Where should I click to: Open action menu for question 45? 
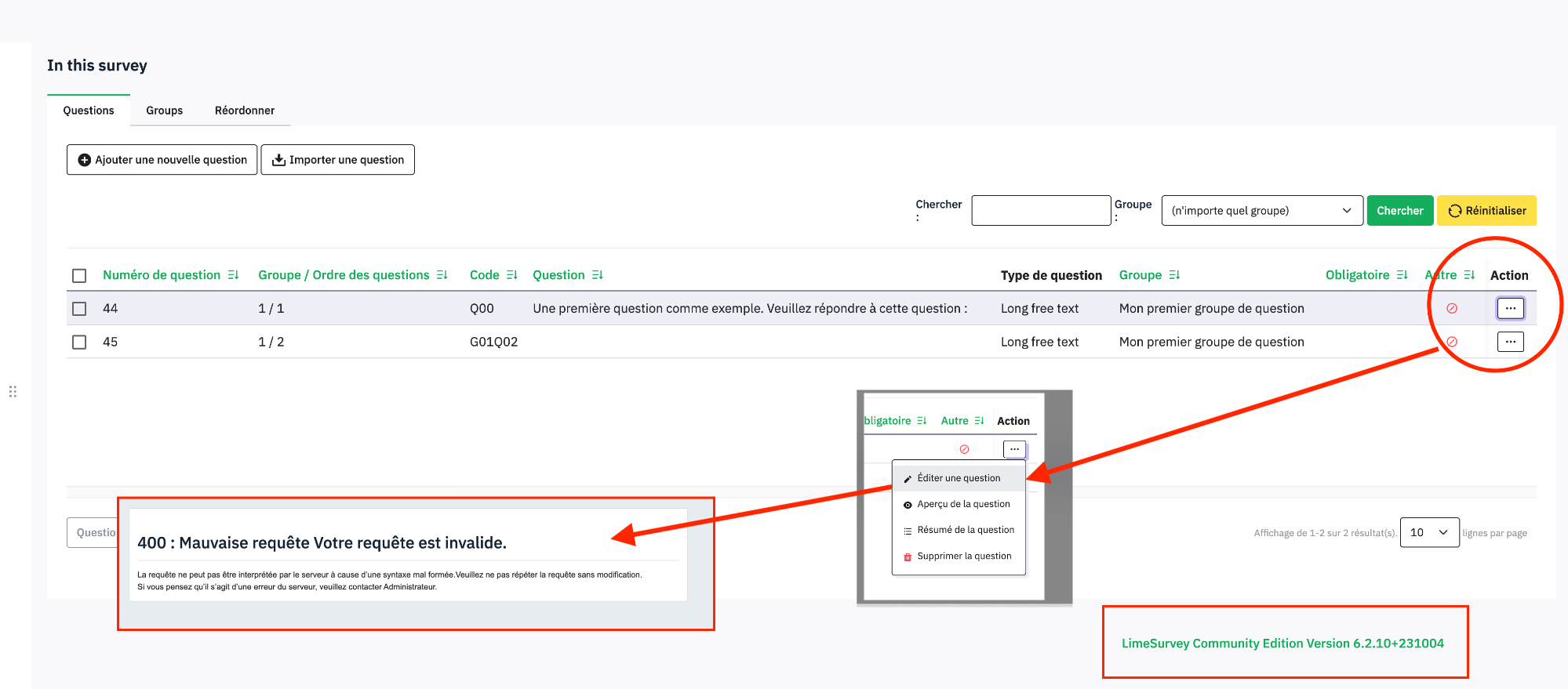(x=1511, y=342)
